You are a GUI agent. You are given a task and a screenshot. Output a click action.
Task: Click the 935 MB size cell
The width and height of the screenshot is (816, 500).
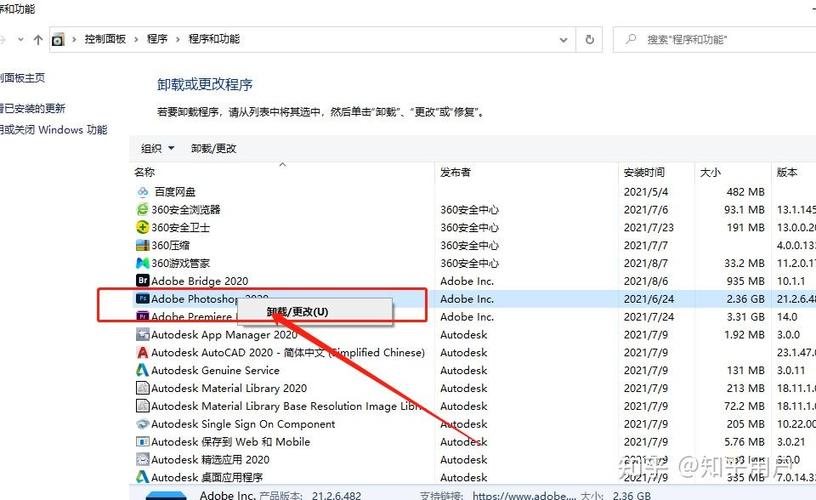745,281
